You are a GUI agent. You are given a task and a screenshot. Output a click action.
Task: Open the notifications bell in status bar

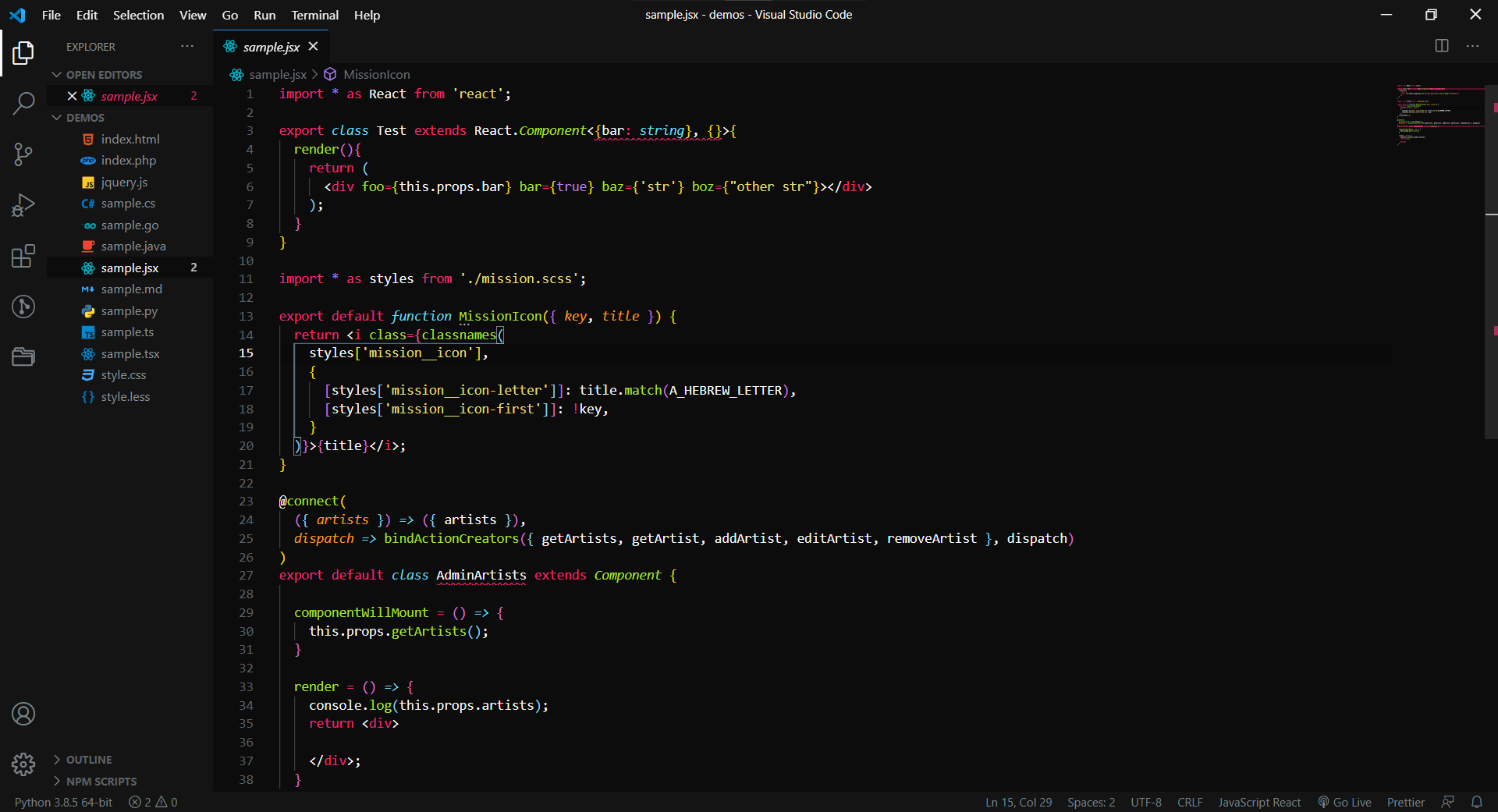[x=1476, y=802]
